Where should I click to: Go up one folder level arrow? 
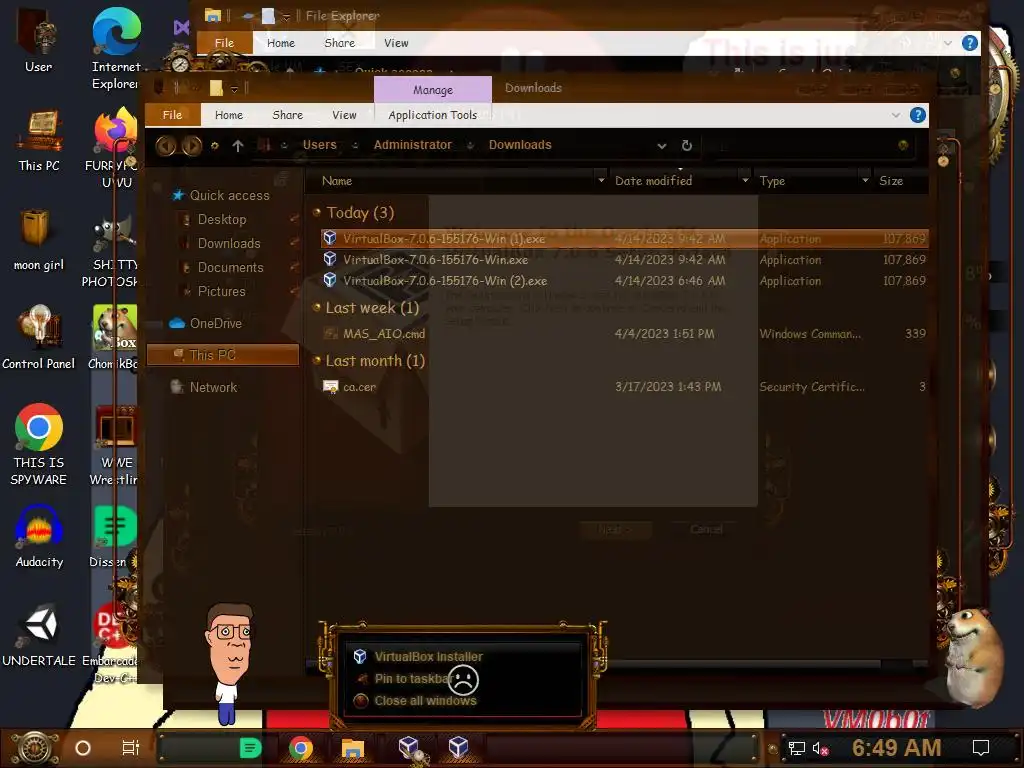coord(238,146)
